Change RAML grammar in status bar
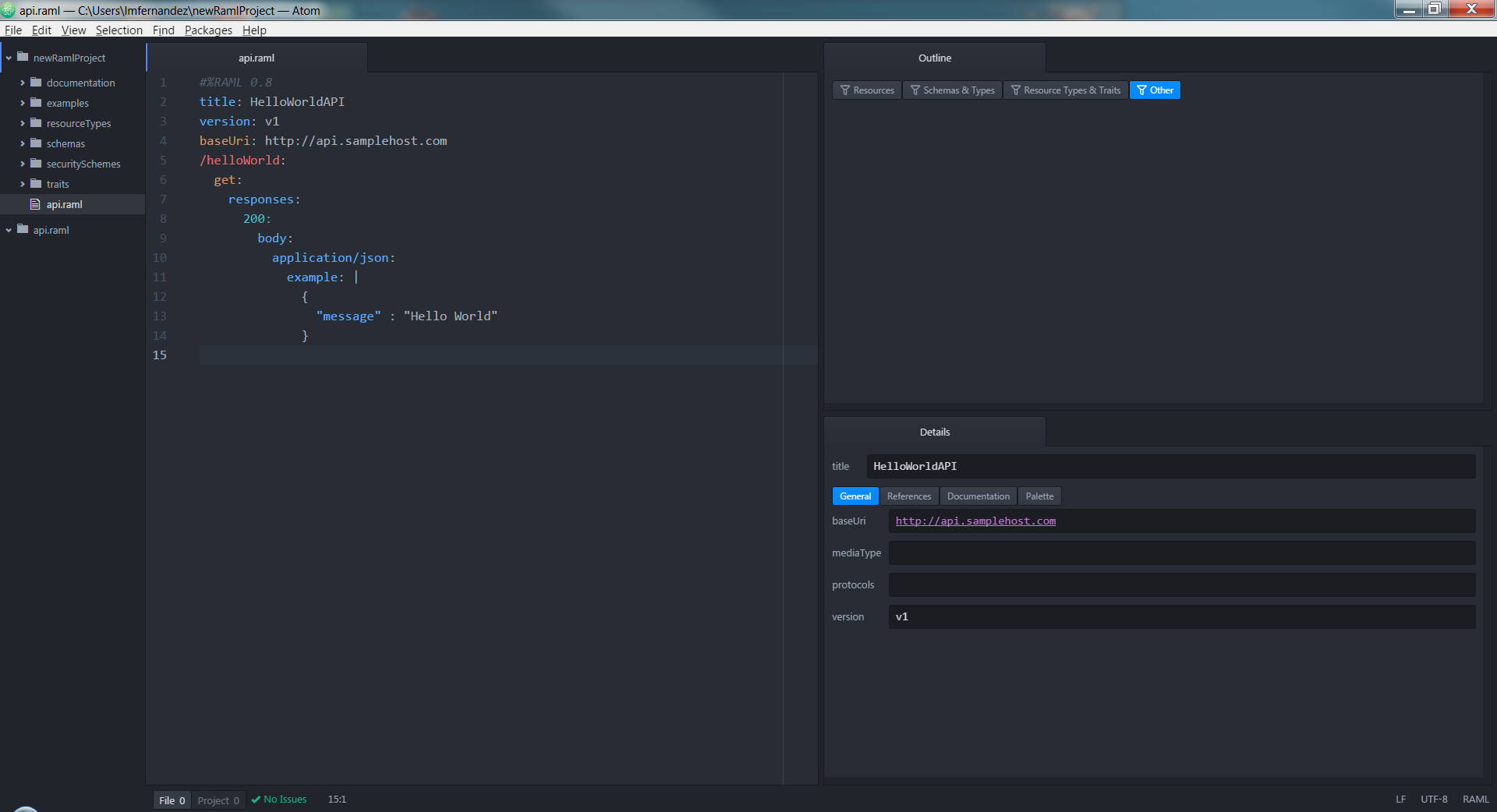This screenshot has width=1497, height=812. (x=1475, y=800)
